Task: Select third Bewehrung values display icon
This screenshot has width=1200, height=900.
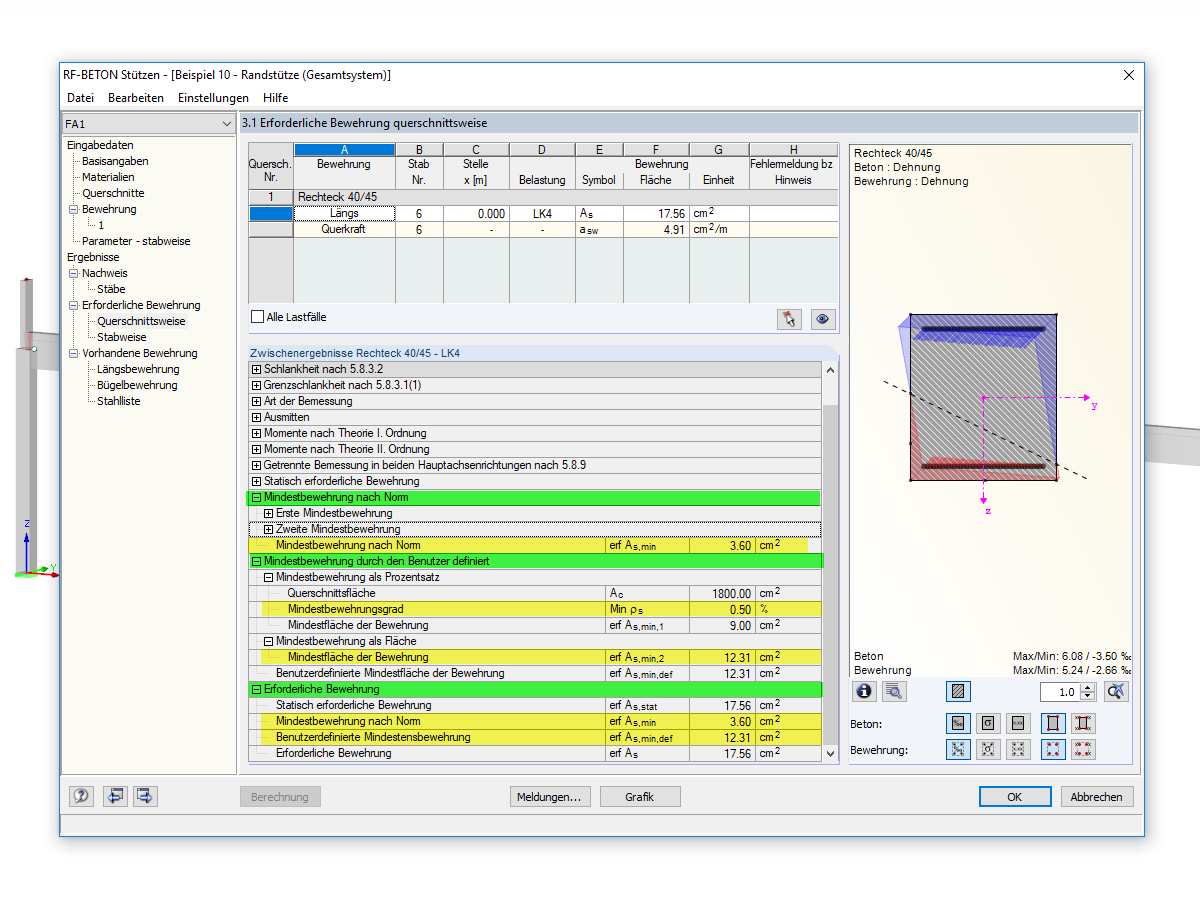Action: tap(1018, 749)
